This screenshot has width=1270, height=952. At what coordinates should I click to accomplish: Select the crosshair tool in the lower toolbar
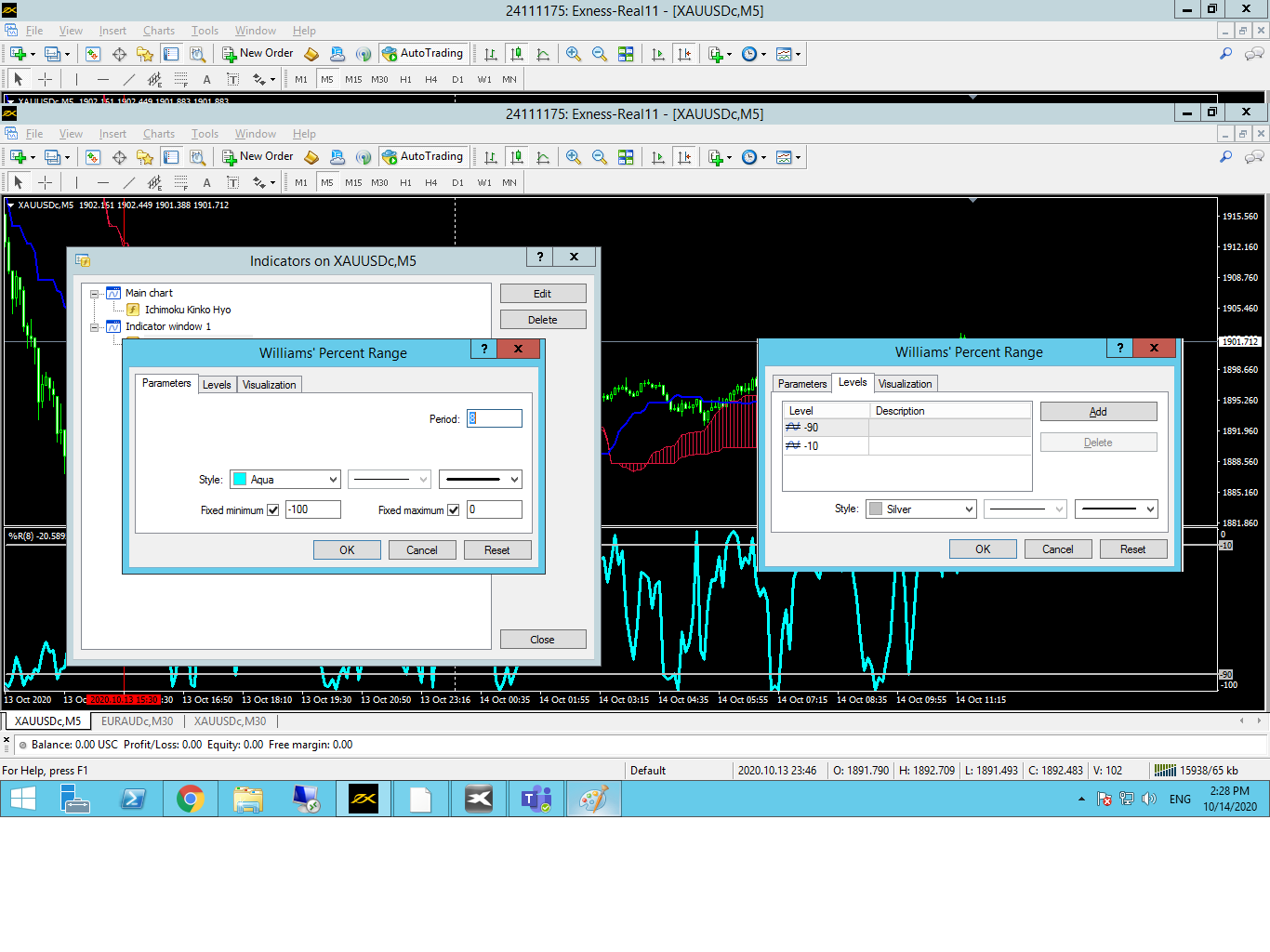click(x=45, y=182)
